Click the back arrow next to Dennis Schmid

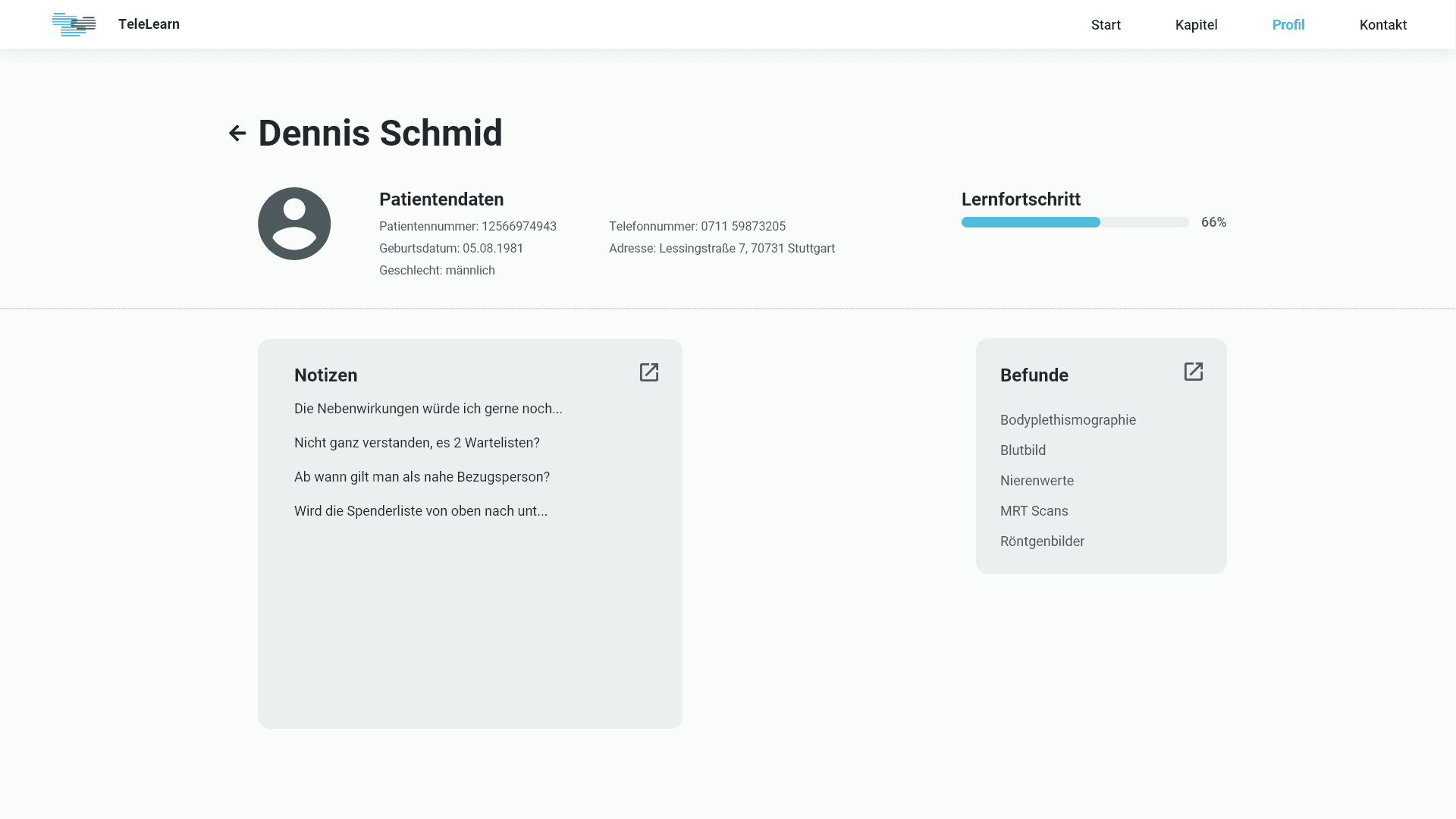click(x=237, y=133)
